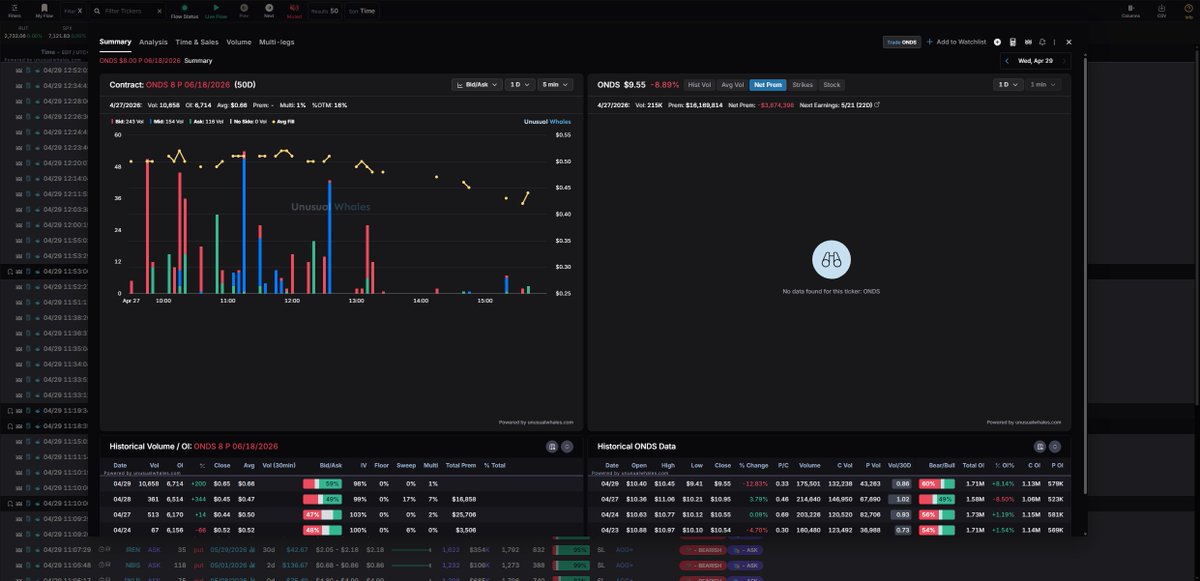Toggle the Muted sound icon
The image size is (1200, 581).
tap(294, 8)
